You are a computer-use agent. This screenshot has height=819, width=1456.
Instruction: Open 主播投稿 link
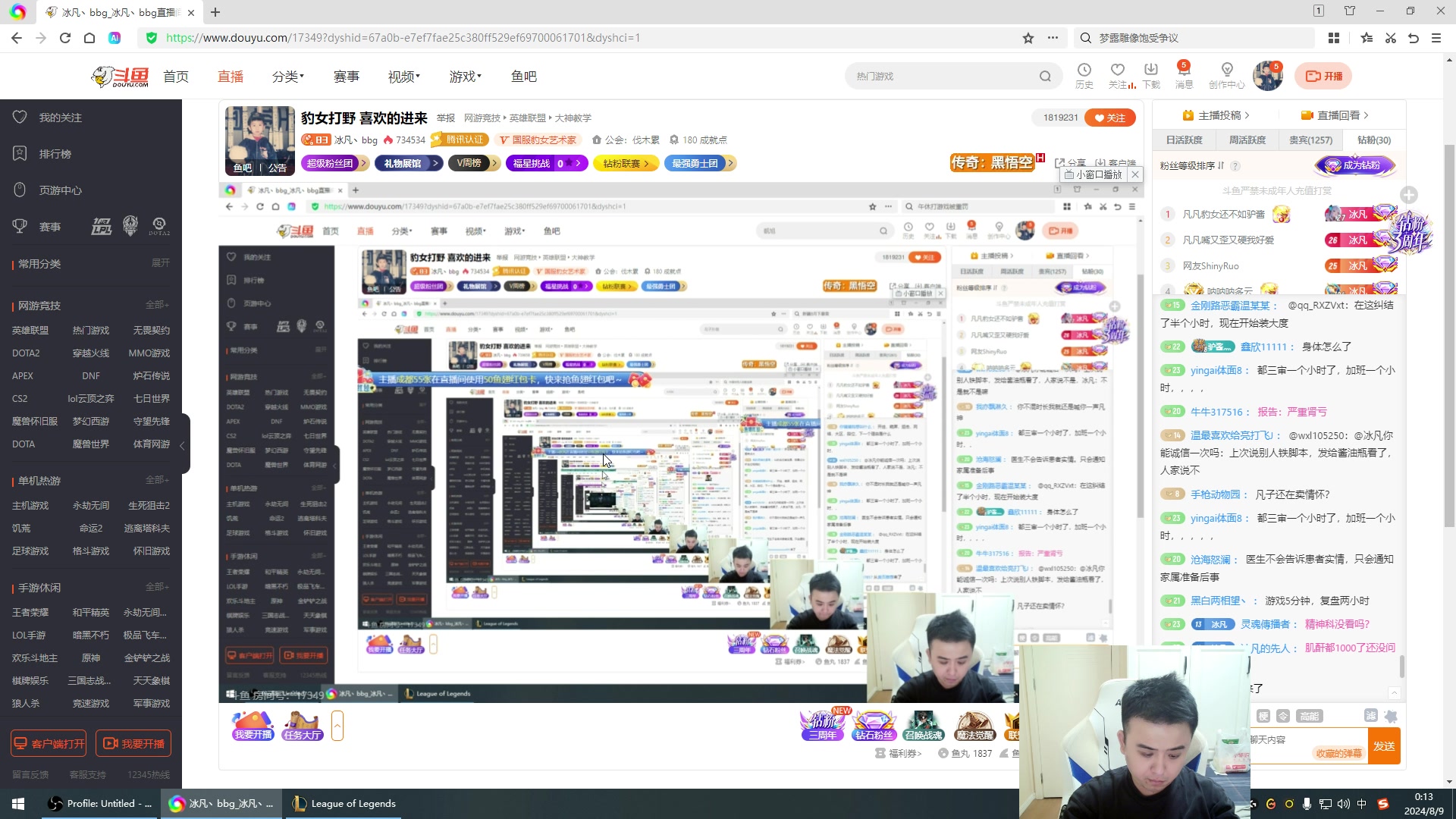[1216, 115]
